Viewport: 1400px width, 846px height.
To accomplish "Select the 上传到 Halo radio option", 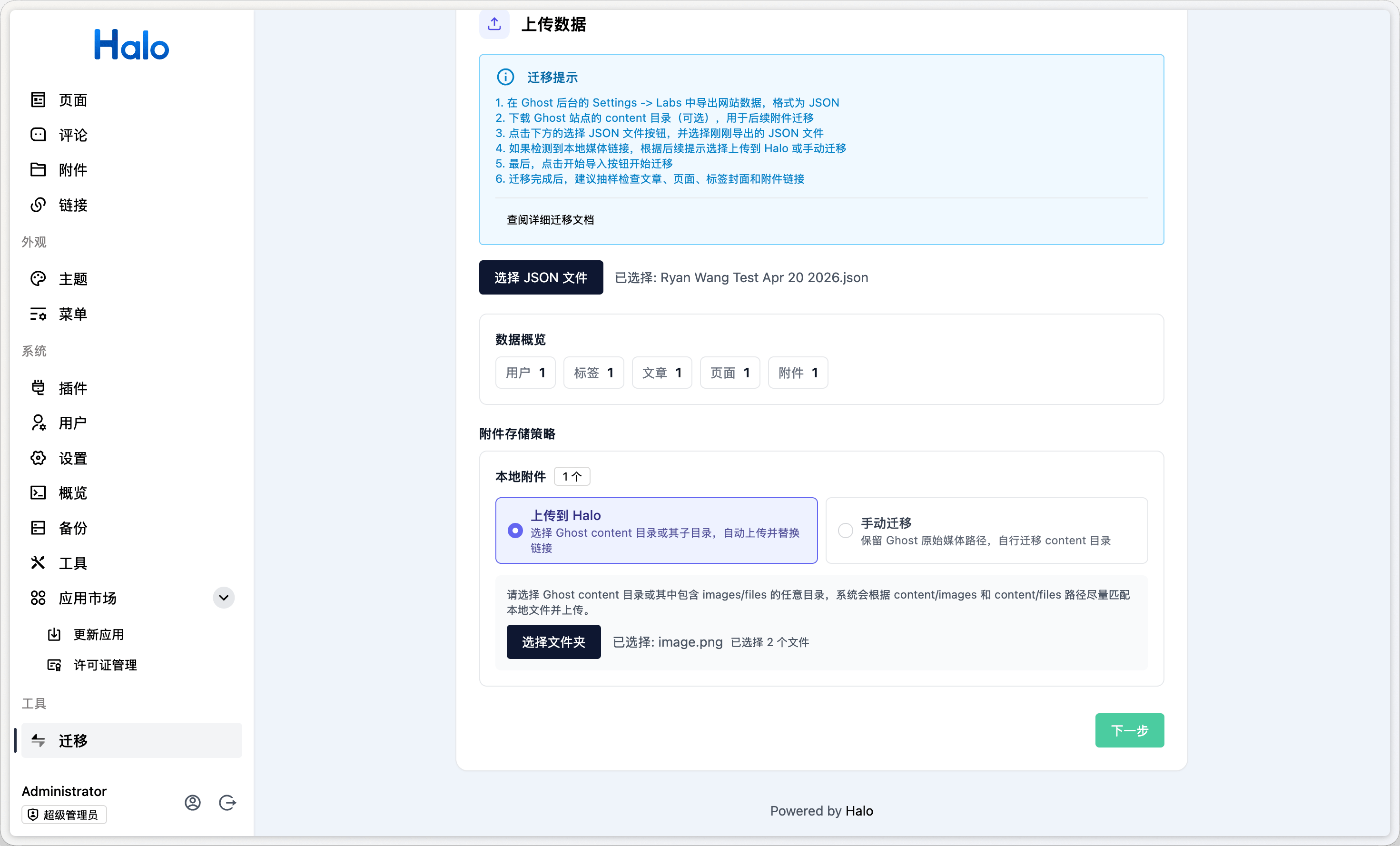I will 515,530.
